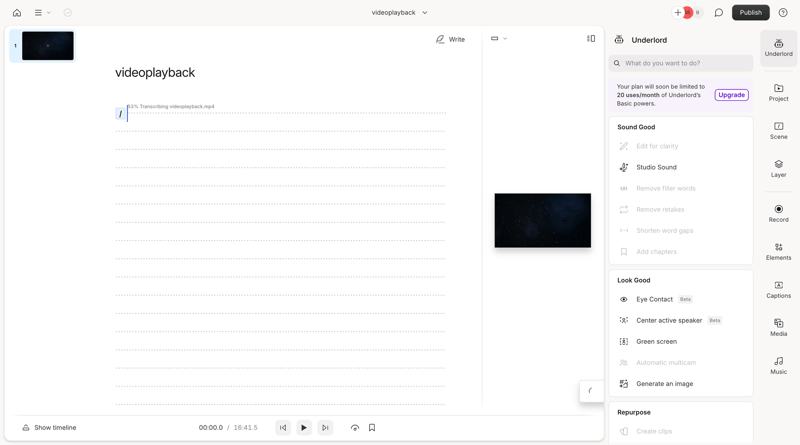Select scene 1 thumbnail
The width and height of the screenshot is (800, 445).
tap(47, 46)
